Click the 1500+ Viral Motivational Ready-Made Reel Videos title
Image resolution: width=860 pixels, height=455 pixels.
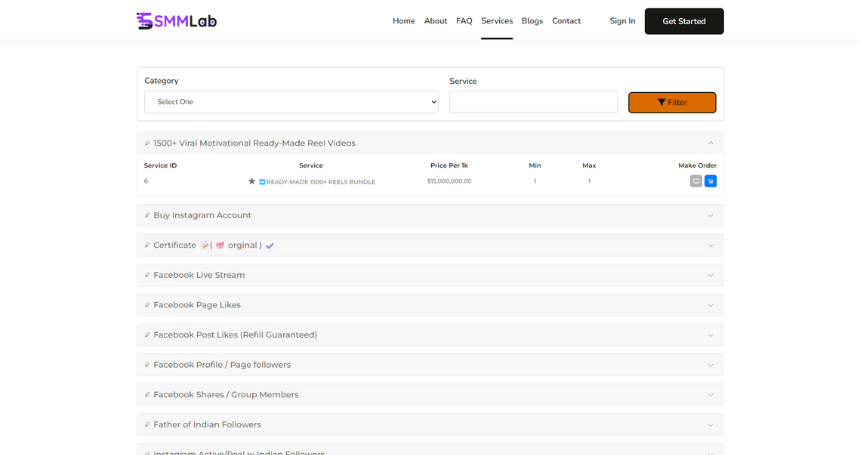click(x=254, y=143)
